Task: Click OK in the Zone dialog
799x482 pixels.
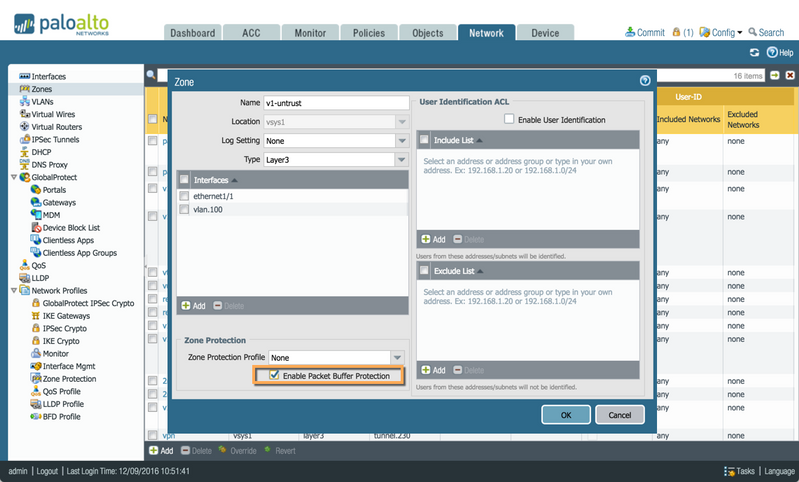Action: click(566, 415)
